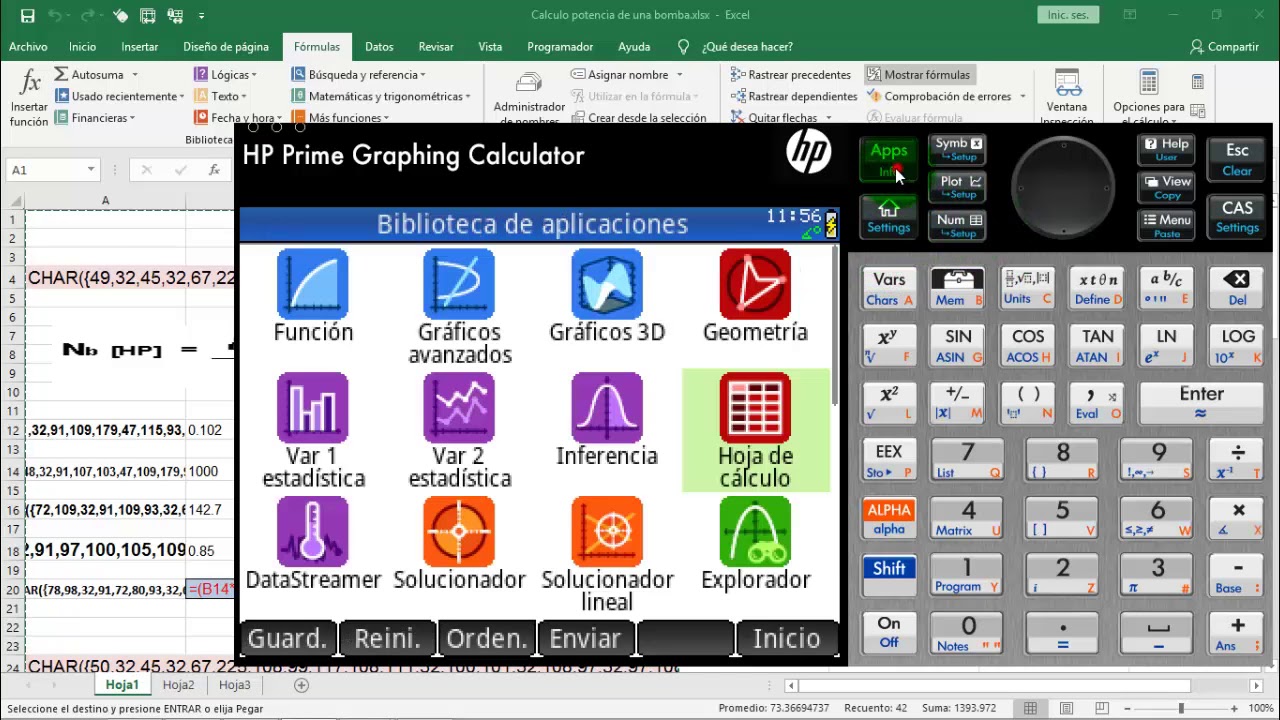
Task: Click the Orden. soft menu button
Action: (x=486, y=638)
